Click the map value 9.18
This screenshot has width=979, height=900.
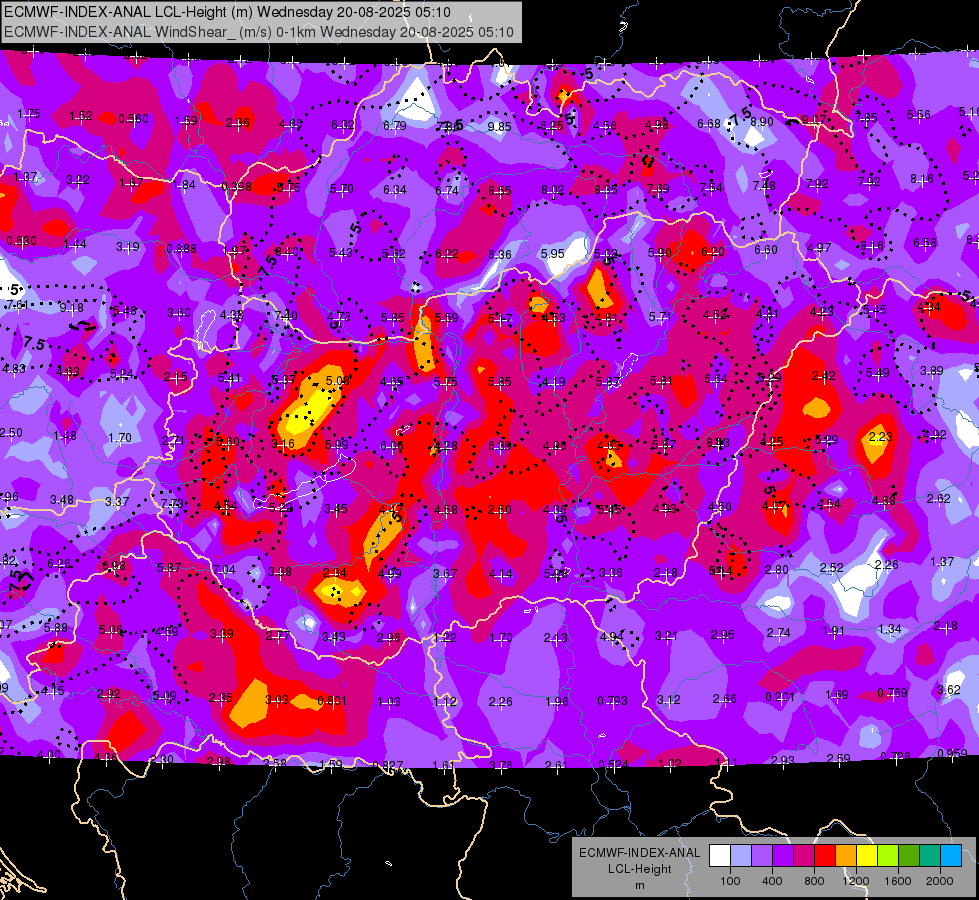(71, 308)
